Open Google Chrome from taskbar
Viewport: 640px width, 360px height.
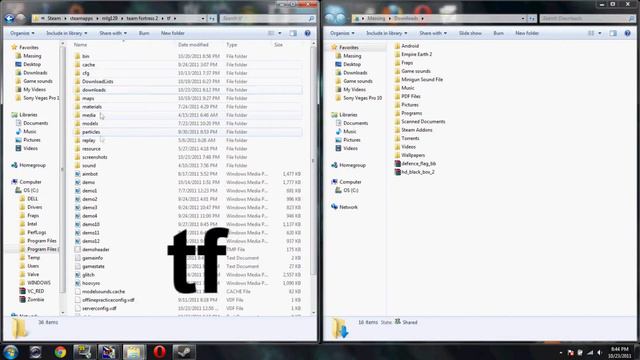[x=60, y=352]
